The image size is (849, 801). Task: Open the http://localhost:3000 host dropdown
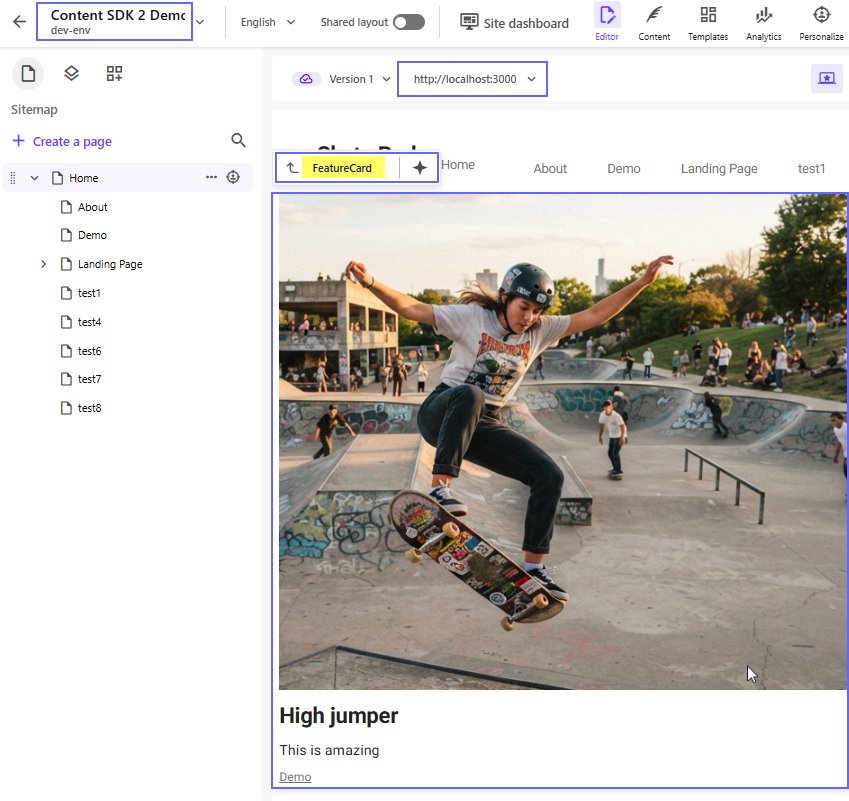[x=472, y=79]
